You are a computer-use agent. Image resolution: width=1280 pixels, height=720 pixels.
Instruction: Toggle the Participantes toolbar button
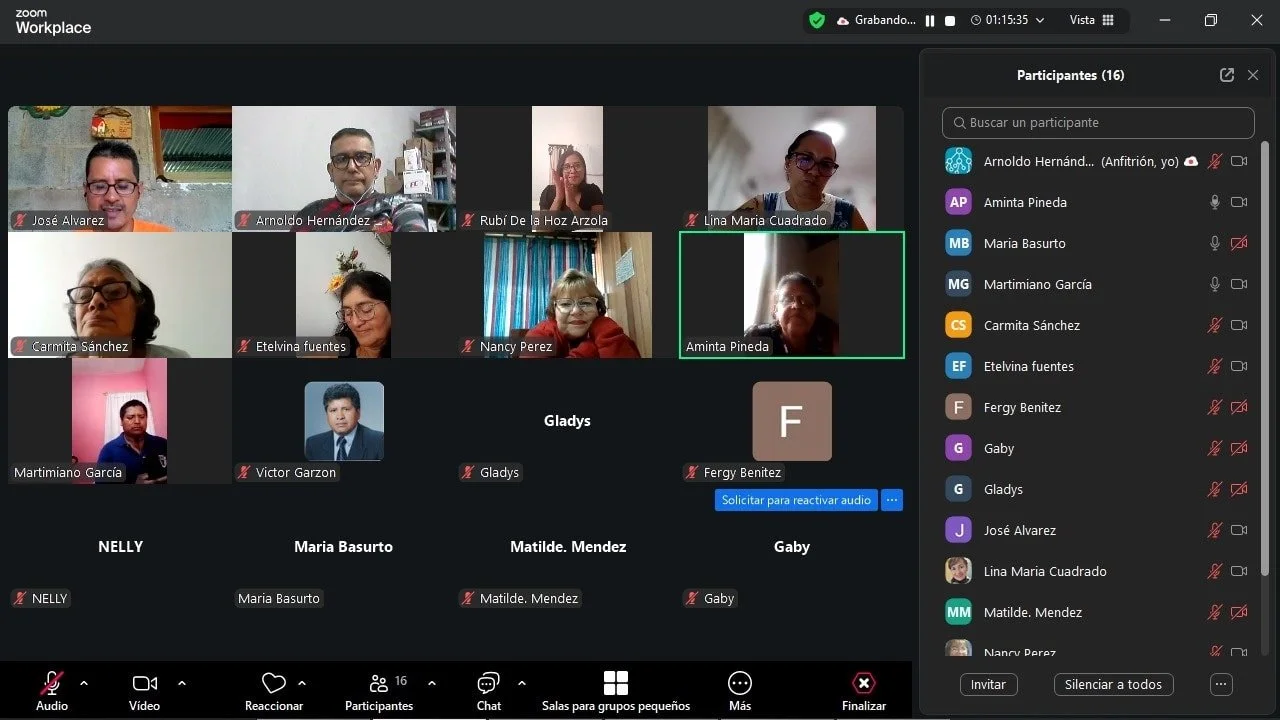pyautogui.click(x=379, y=691)
